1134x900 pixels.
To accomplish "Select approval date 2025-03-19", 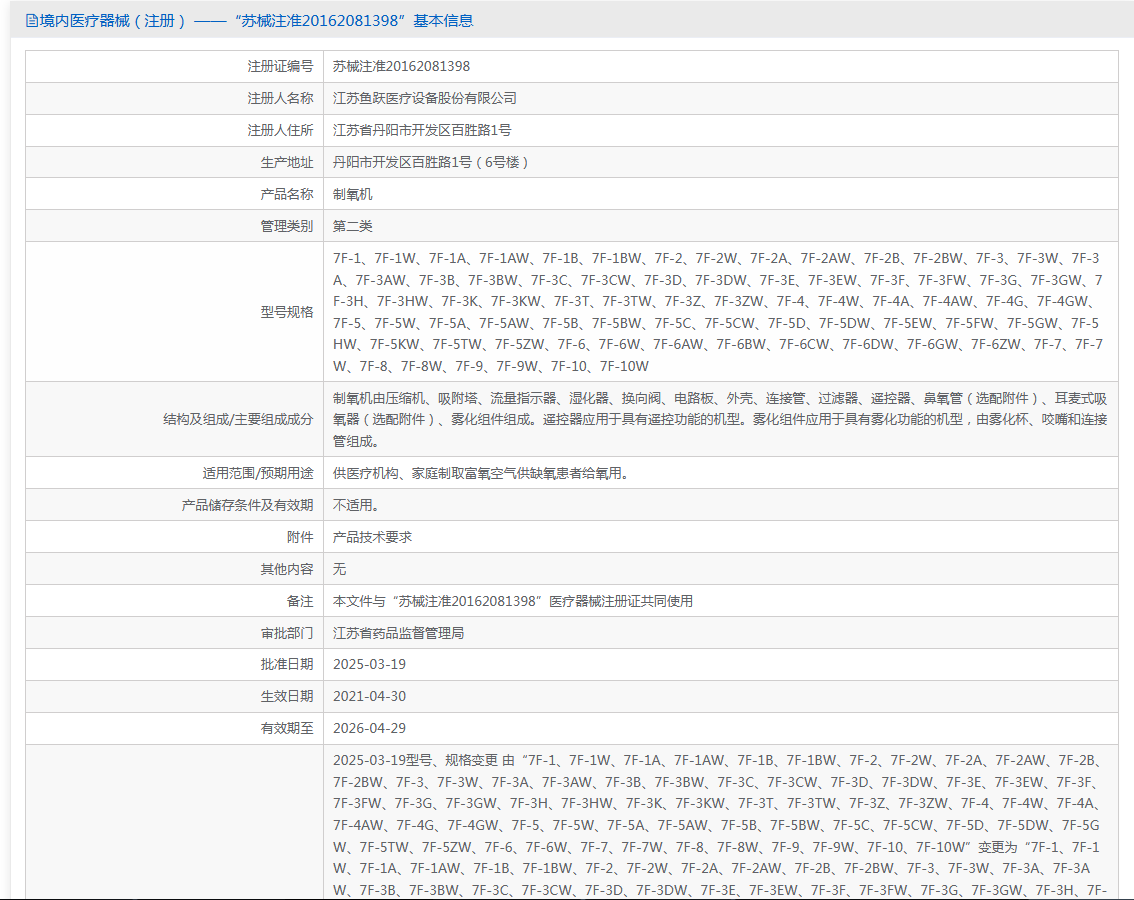I will click(369, 664).
